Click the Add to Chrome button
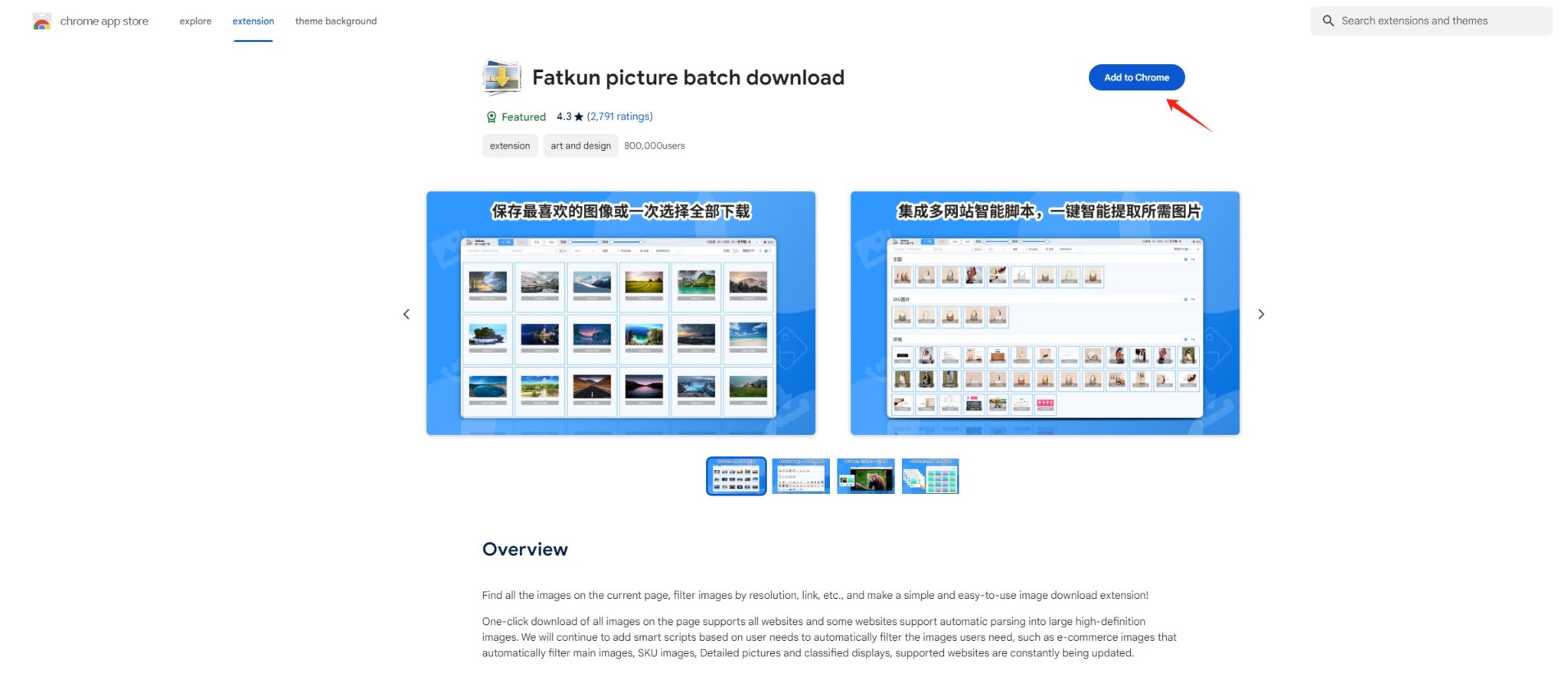The image size is (1568, 690). (1136, 77)
